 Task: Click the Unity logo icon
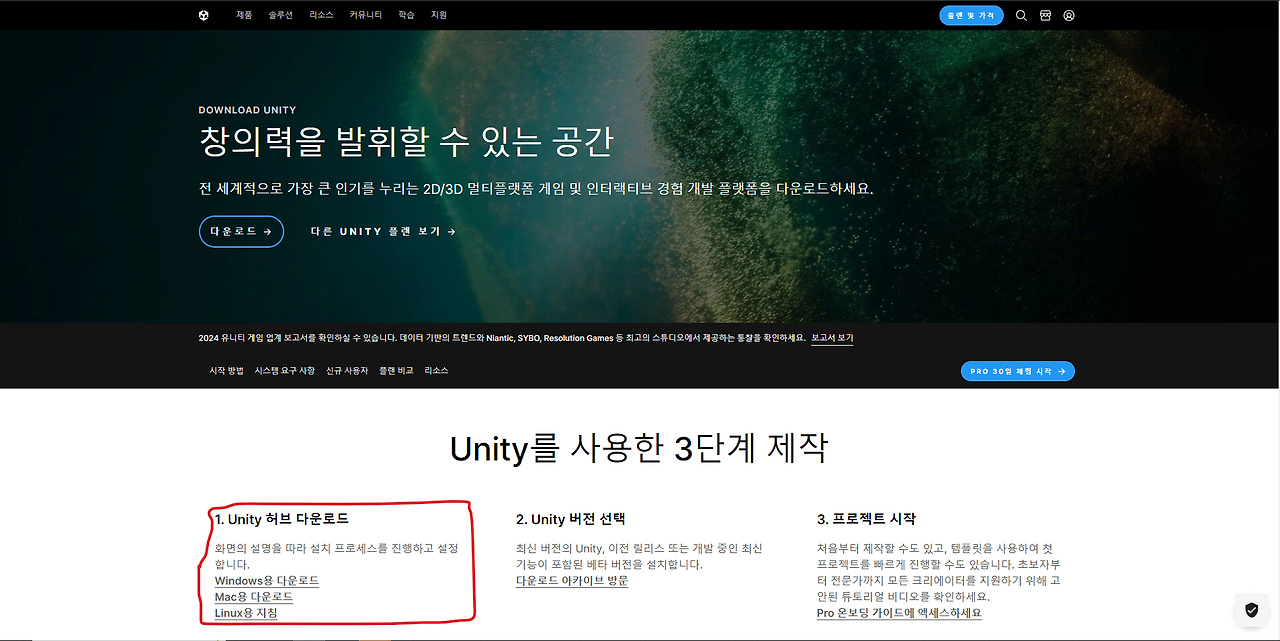coord(204,15)
